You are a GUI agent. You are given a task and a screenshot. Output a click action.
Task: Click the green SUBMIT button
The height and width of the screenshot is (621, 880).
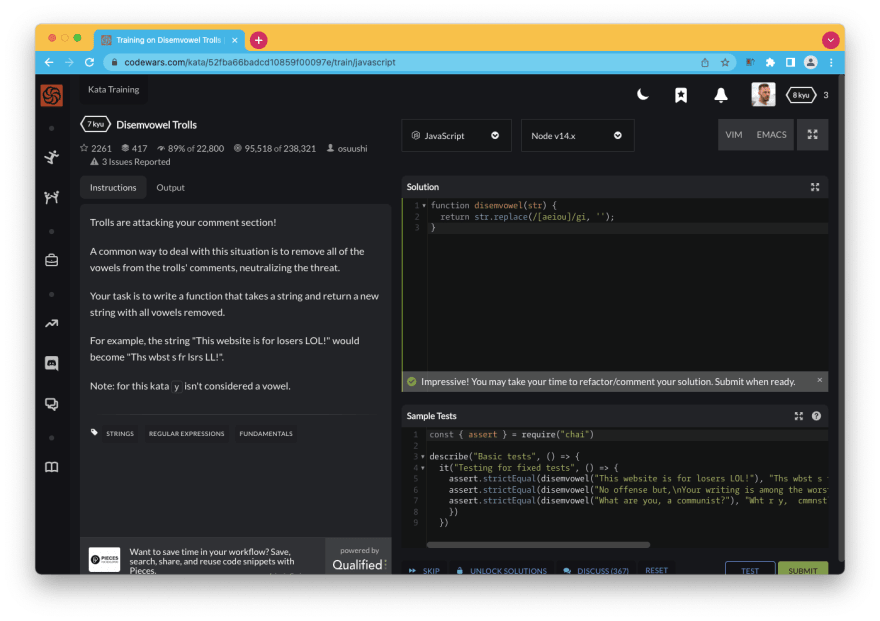pos(803,570)
